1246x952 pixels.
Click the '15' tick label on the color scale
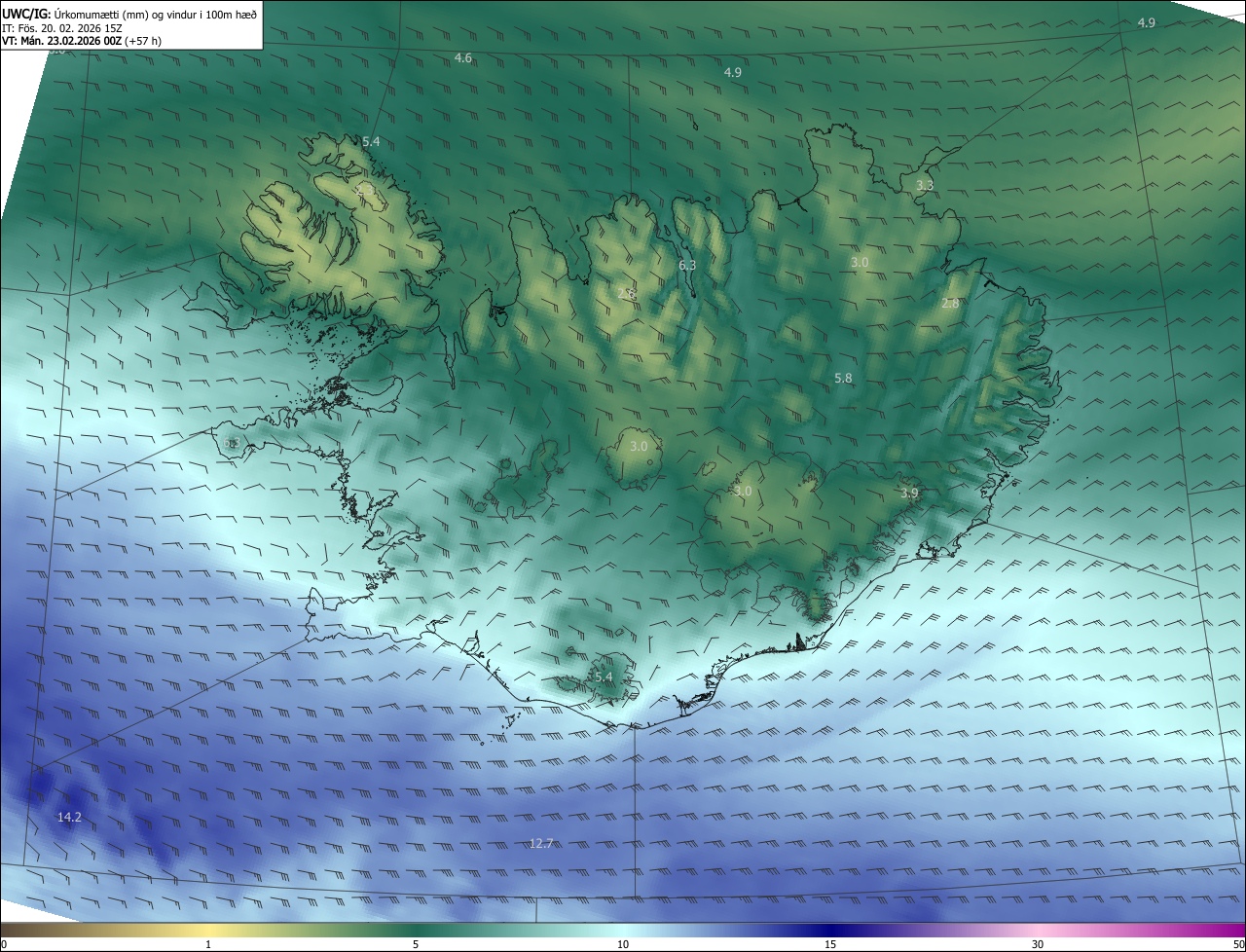[x=830, y=944]
